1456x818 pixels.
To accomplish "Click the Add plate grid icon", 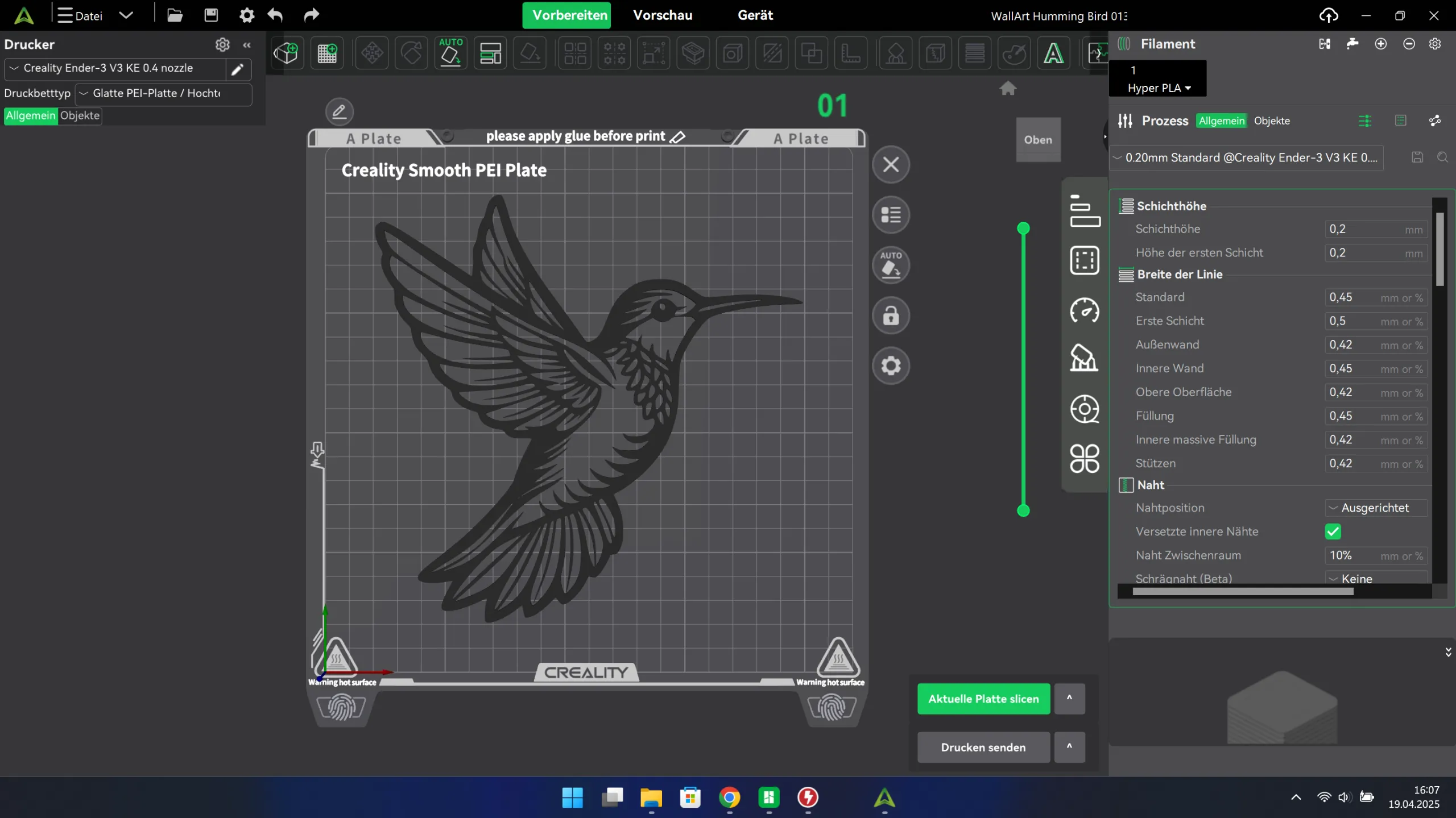I will coord(327,53).
